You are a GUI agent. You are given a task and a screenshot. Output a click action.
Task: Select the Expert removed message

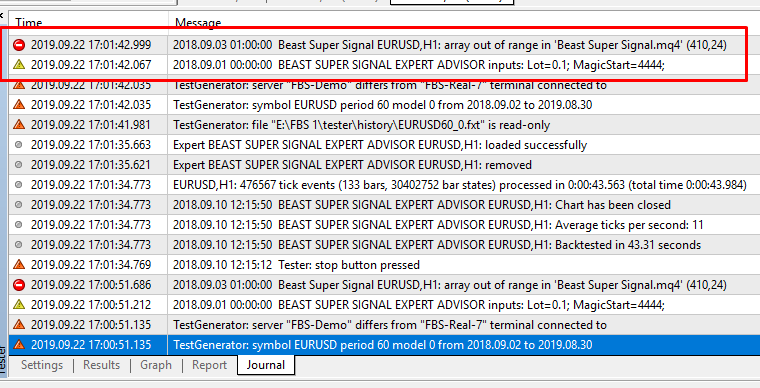coord(352,165)
